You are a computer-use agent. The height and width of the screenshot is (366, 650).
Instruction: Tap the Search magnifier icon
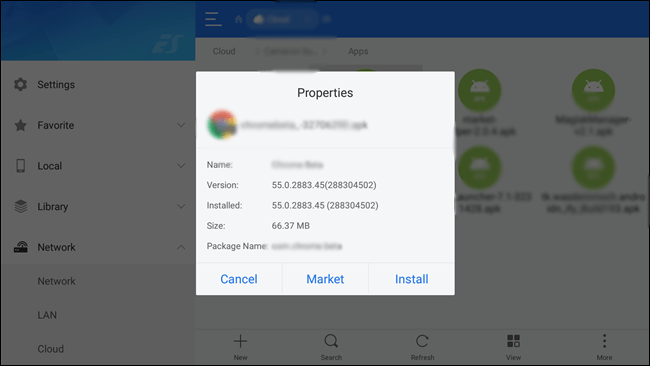tap(331, 342)
